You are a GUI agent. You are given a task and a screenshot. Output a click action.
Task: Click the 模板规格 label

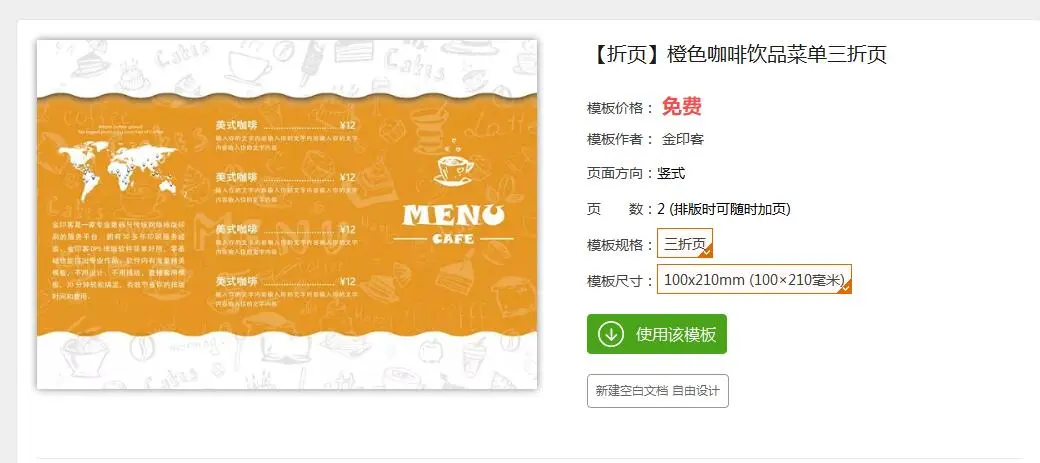(615, 245)
